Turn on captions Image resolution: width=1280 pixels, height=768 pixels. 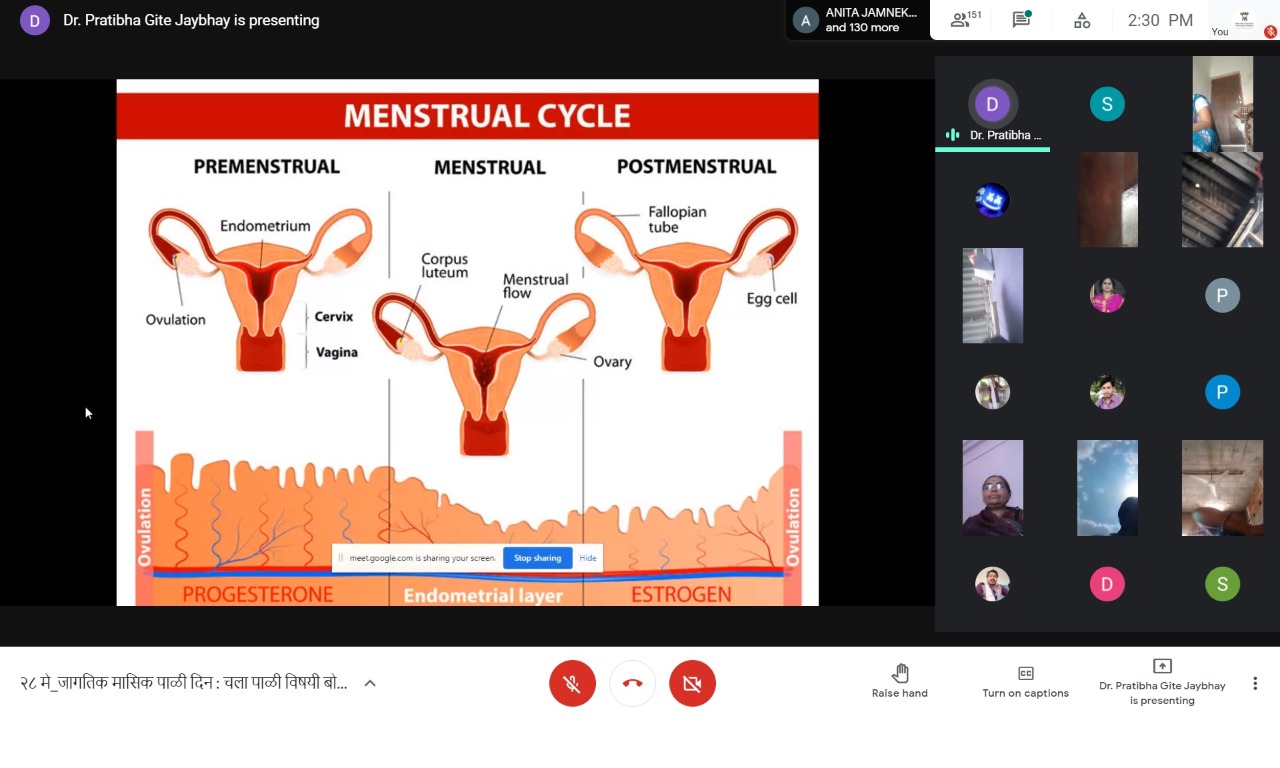(1025, 681)
